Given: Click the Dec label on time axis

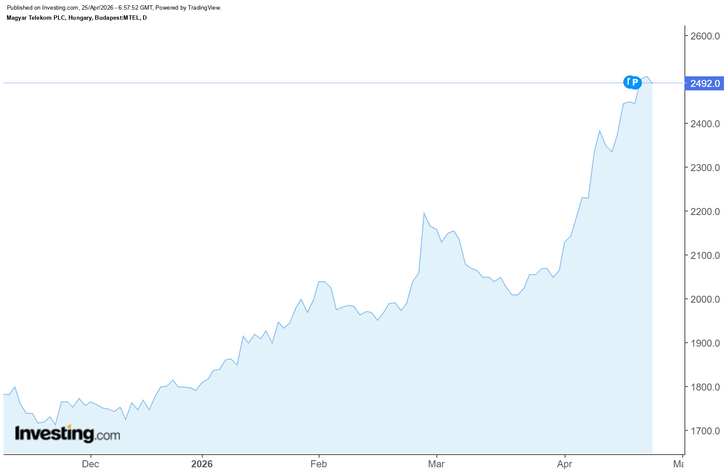Looking at the screenshot, I should [90, 464].
